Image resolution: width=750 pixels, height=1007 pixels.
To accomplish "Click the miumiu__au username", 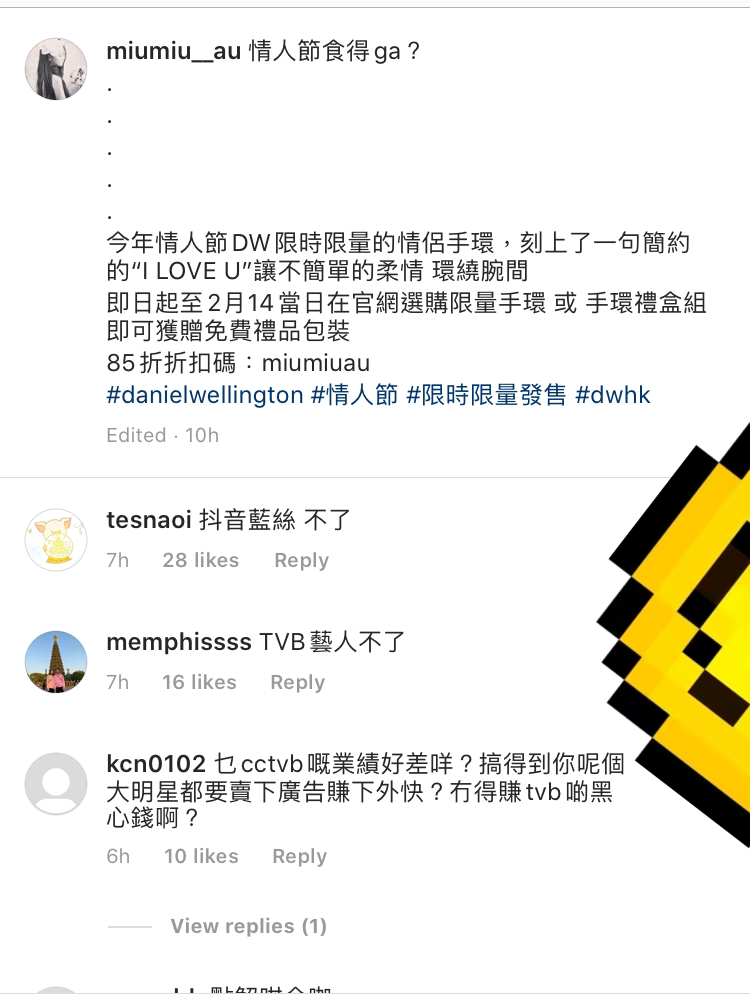I will 173,51.
